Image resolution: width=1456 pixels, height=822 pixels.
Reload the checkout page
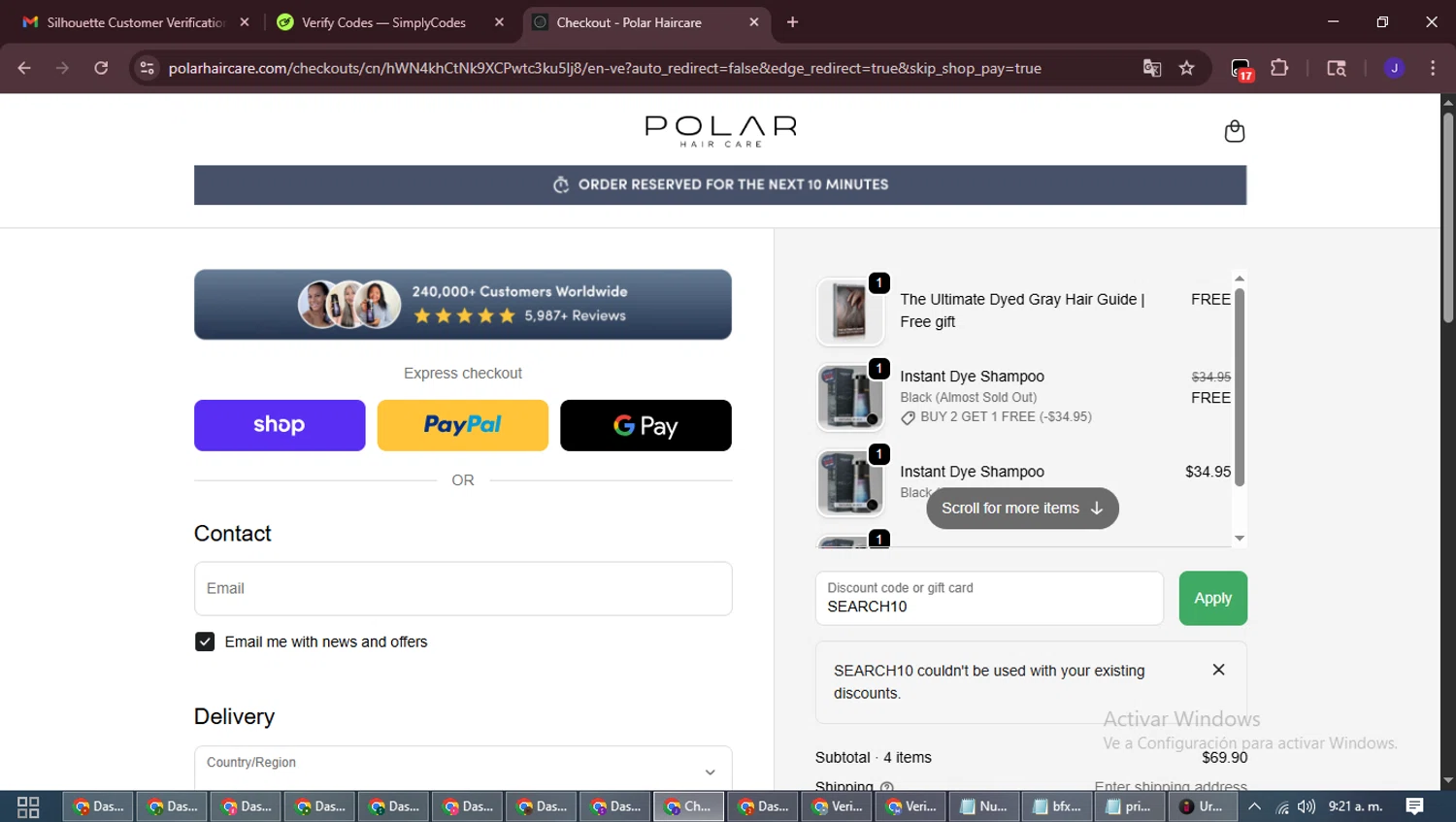pyautogui.click(x=101, y=68)
